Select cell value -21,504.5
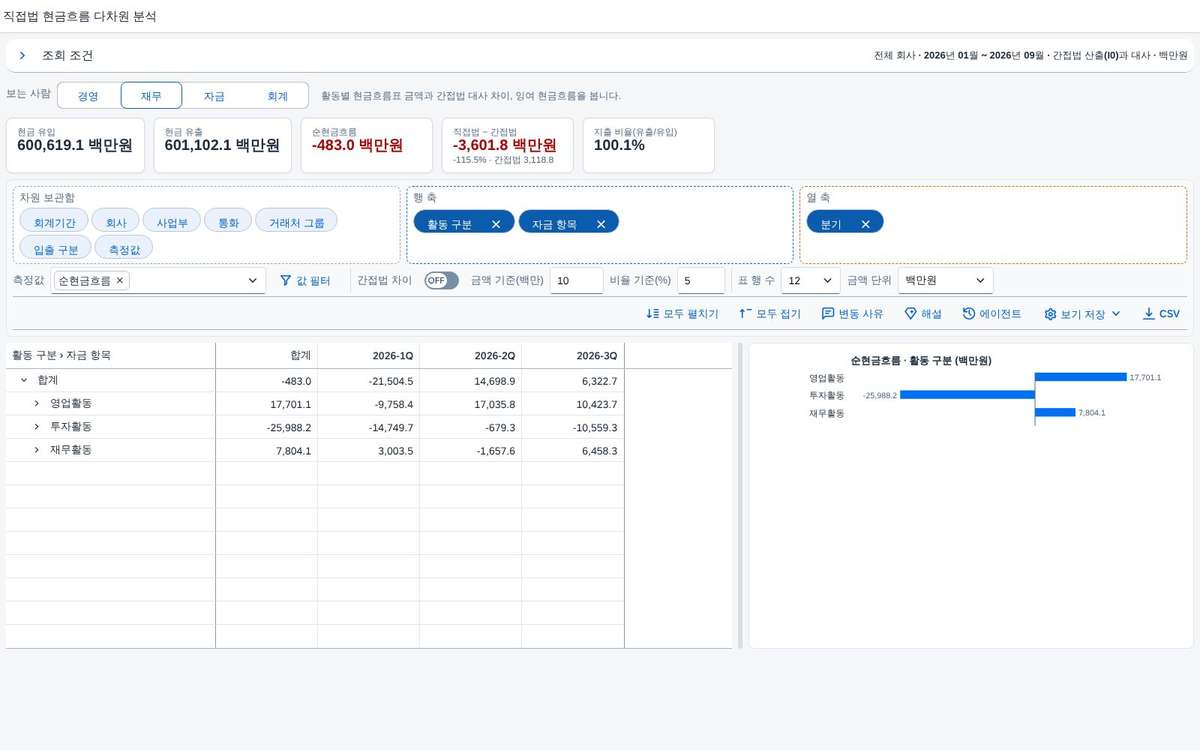The image size is (1200, 750). [369, 381]
